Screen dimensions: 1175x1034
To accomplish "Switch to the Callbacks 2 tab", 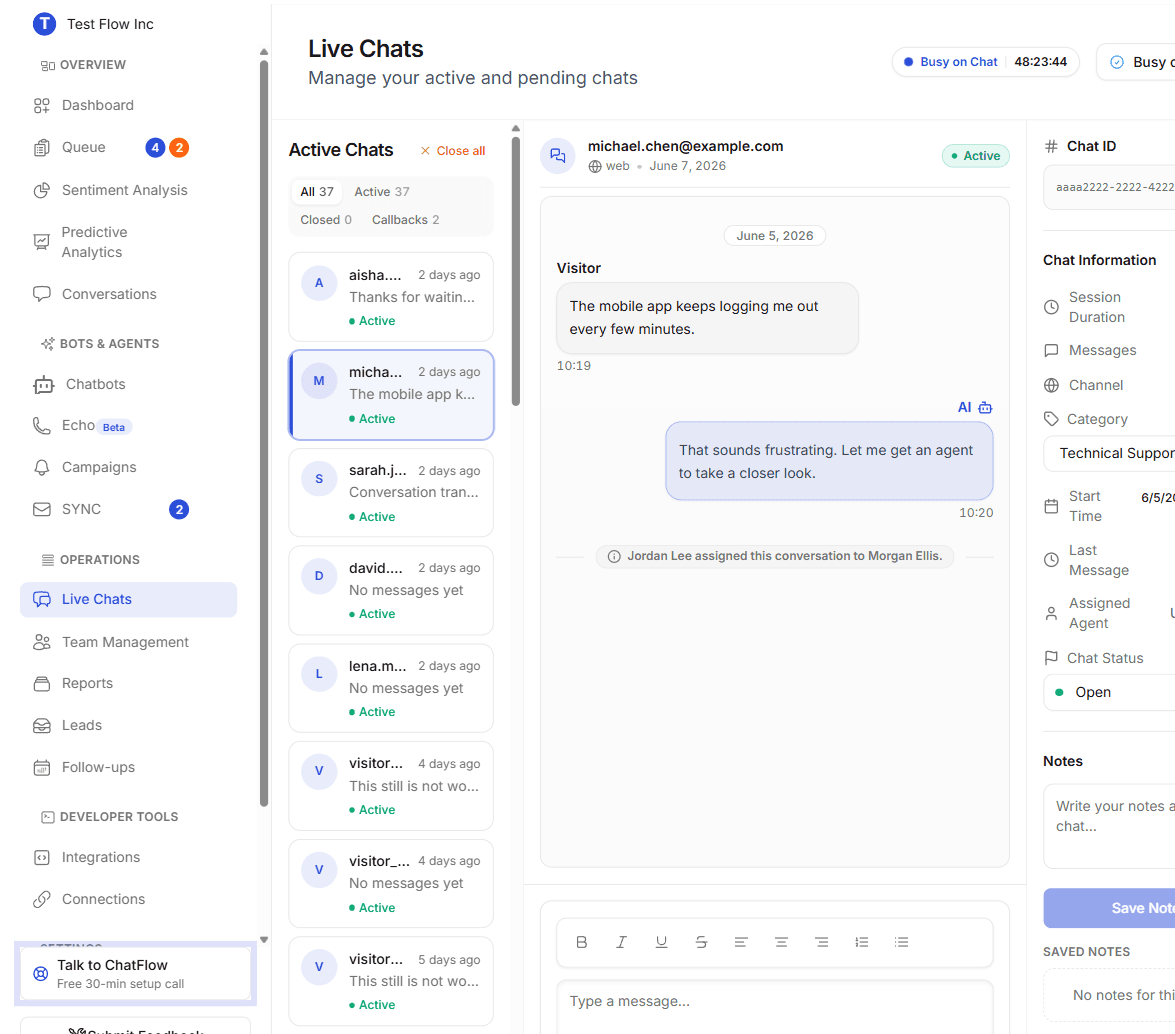I will click(405, 220).
